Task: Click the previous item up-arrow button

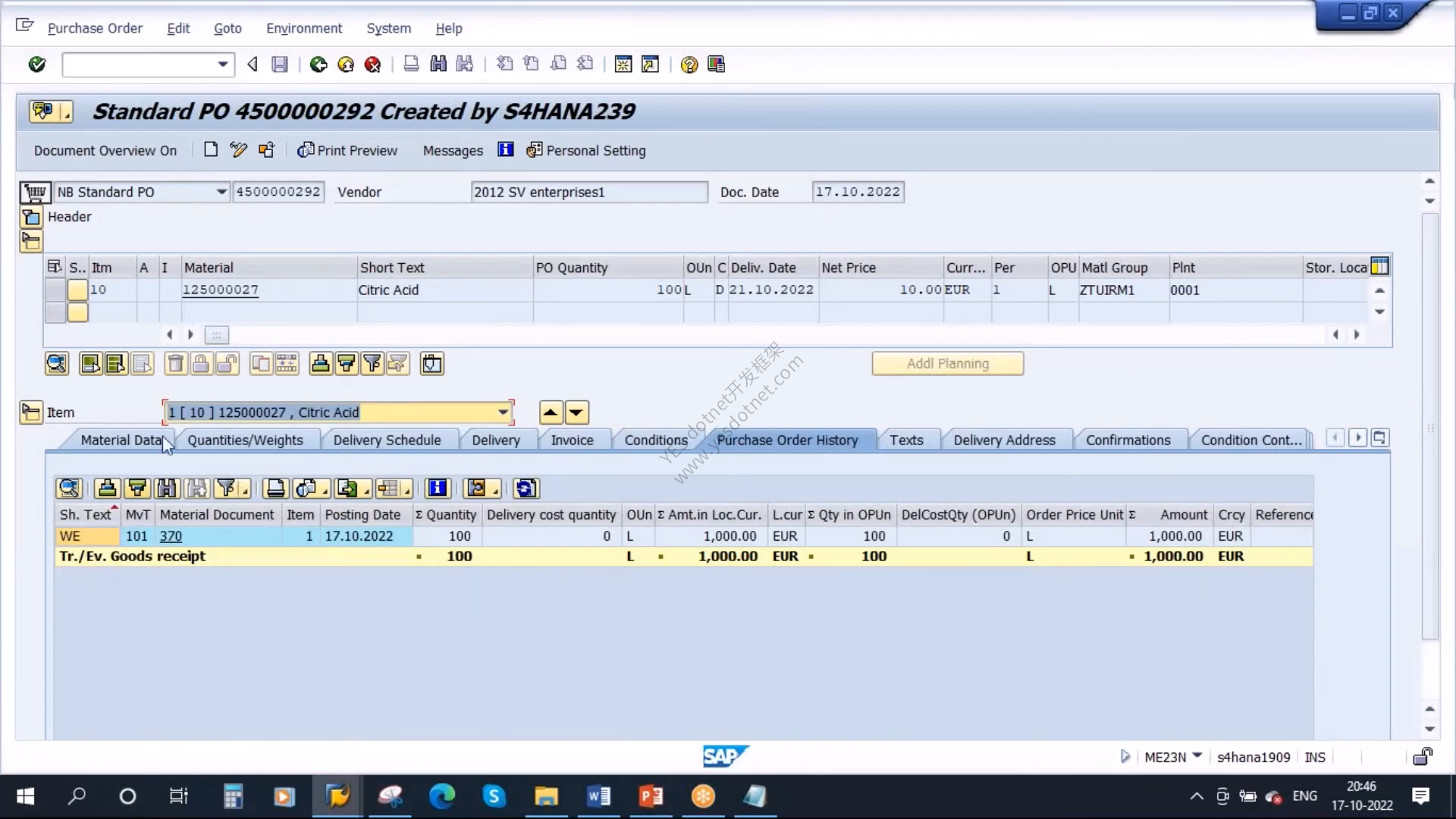Action: [551, 413]
